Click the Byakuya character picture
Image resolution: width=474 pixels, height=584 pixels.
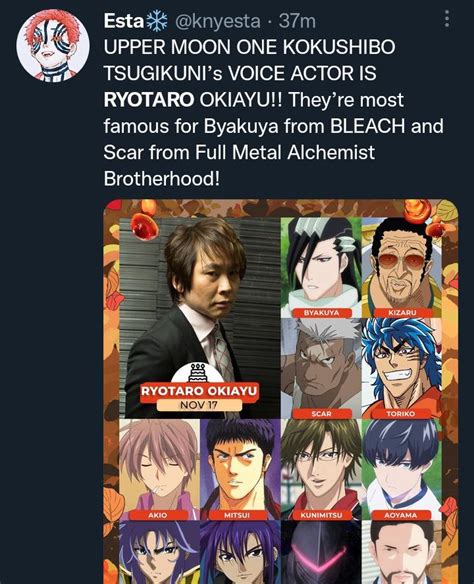321,267
